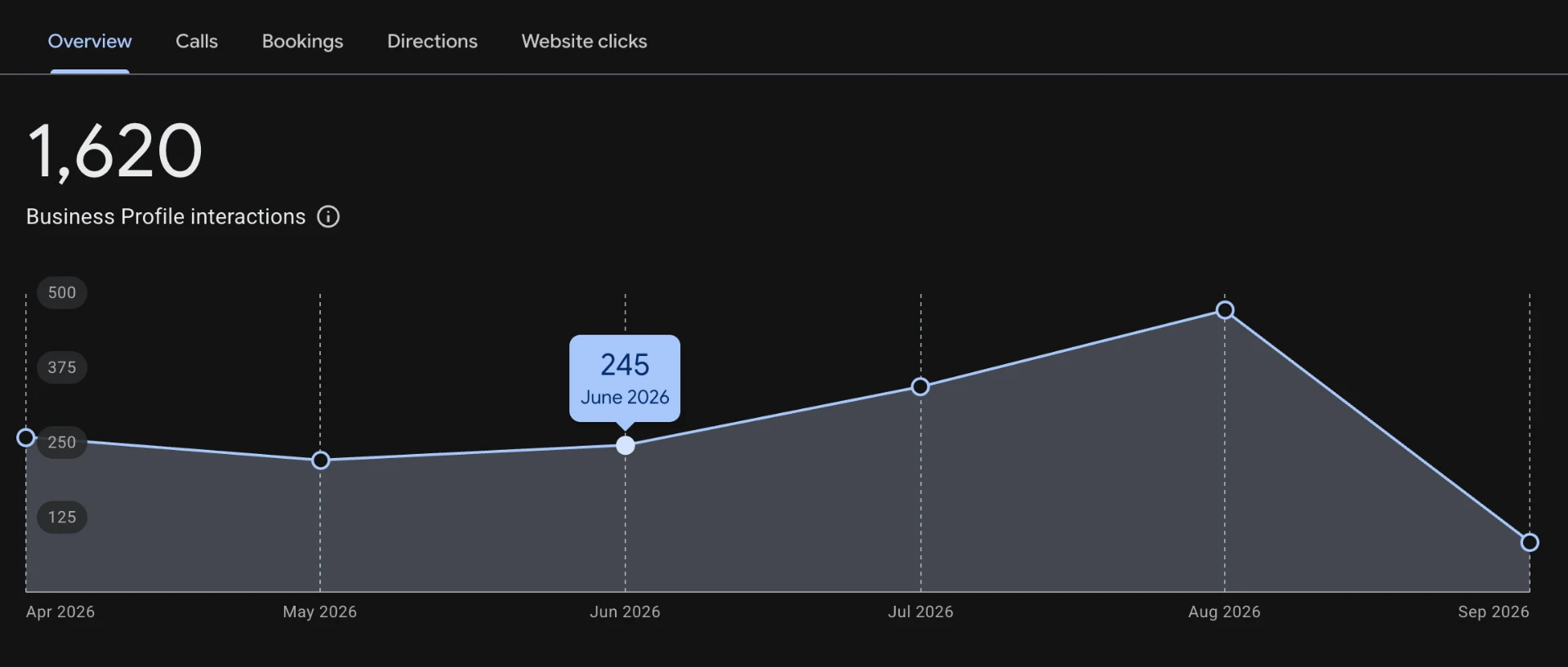1568x667 pixels.
Task: Click the Aug 2026 axis label
Action: (1225, 611)
